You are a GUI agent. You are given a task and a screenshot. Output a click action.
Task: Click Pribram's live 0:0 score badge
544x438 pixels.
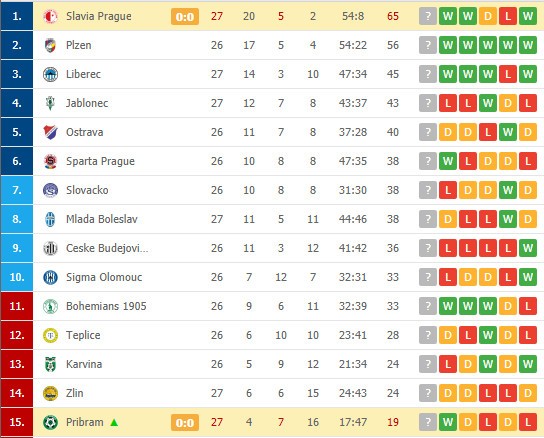185,422
